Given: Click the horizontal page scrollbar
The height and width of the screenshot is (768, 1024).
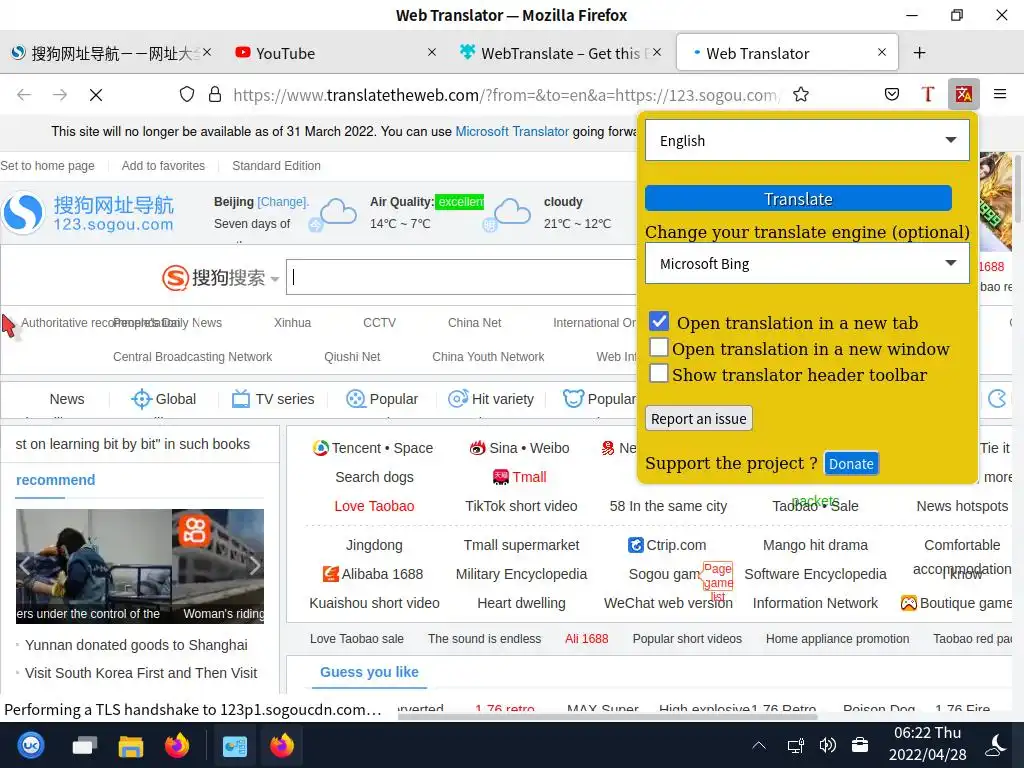Looking at the screenshot, I should pos(607,717).
